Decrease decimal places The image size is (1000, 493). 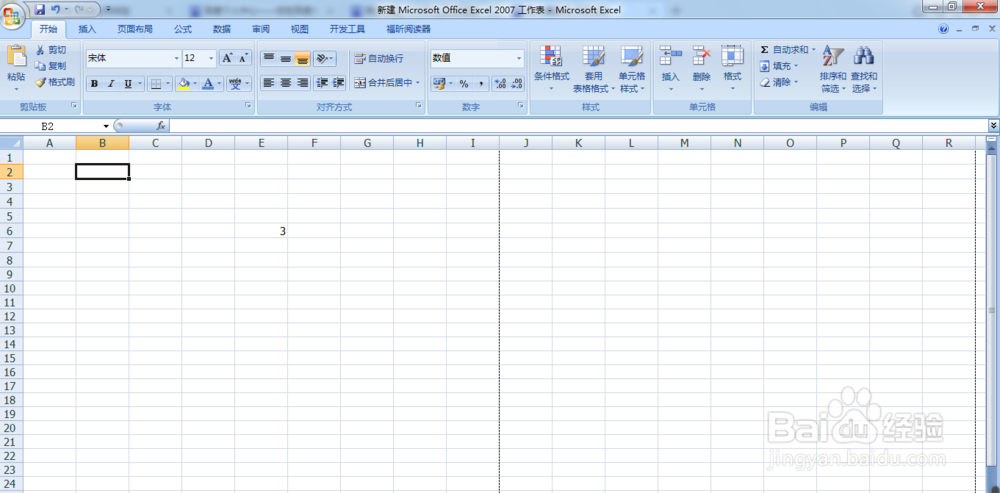pyautogui.click(x=517, y=84)
